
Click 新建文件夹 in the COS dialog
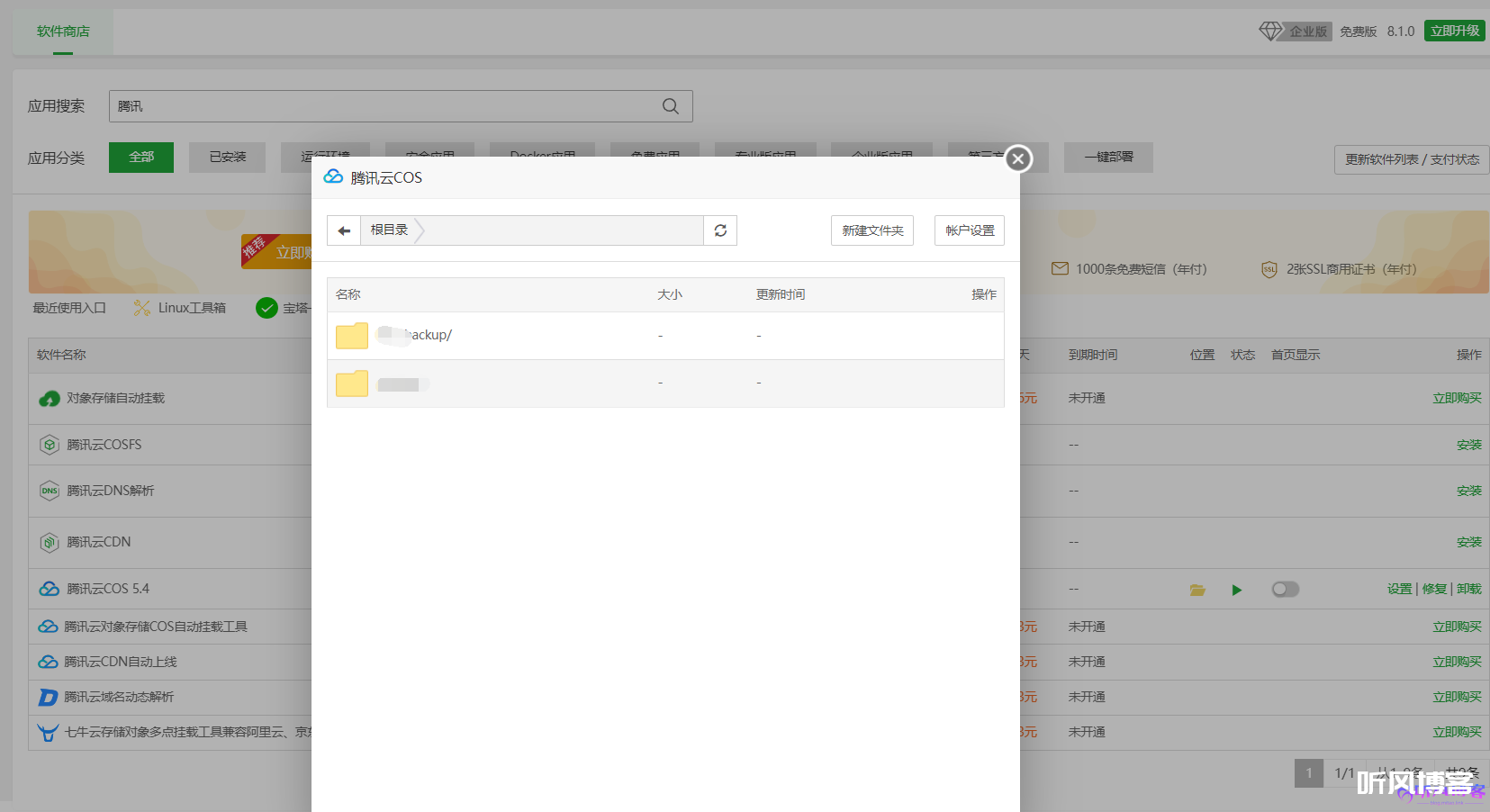tap(872, 230)
